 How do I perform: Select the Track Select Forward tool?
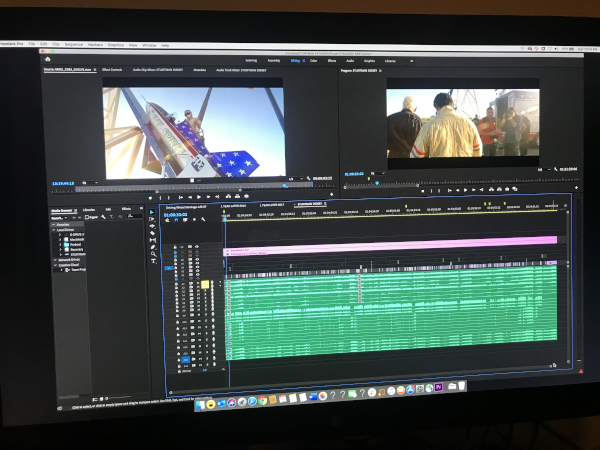pyautogui.click(x=152, y=221)
